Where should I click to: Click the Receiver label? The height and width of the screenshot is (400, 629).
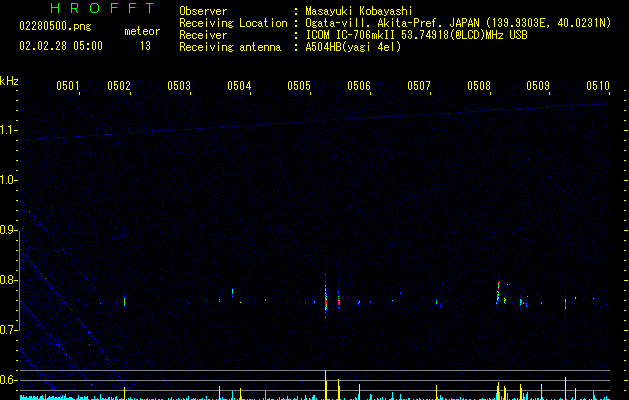(203, 35)
